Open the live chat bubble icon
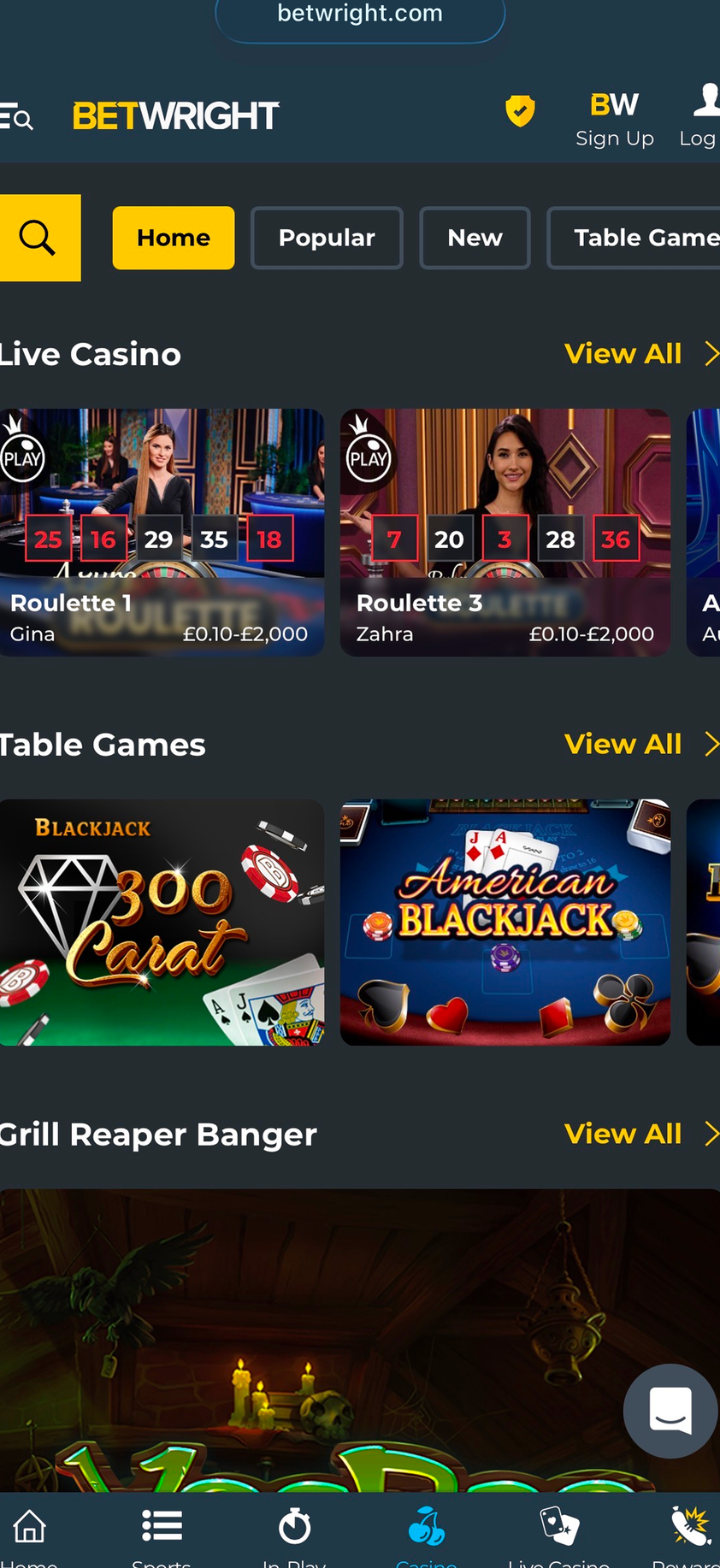720x1568 pixels. tap(670, 1411)
